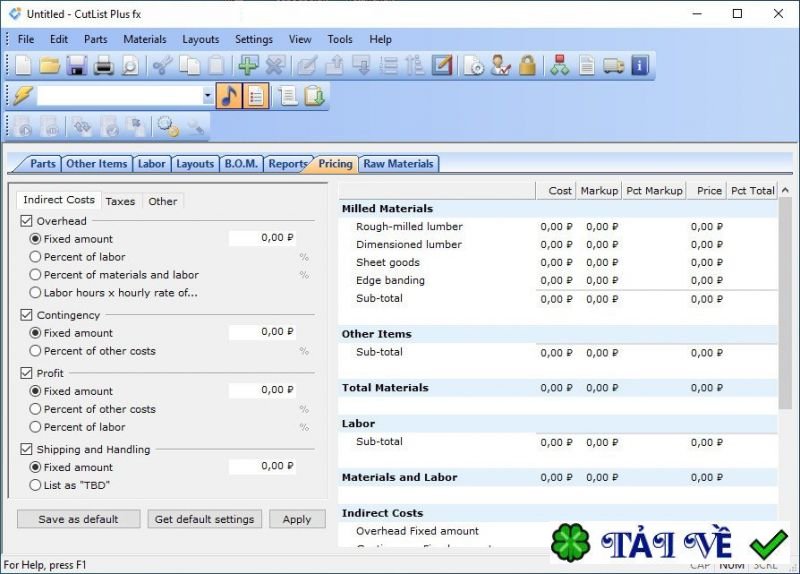The image size is (800, 574).
Task: Save the project using floppy disk icon
Action: [x=77, y=66]
